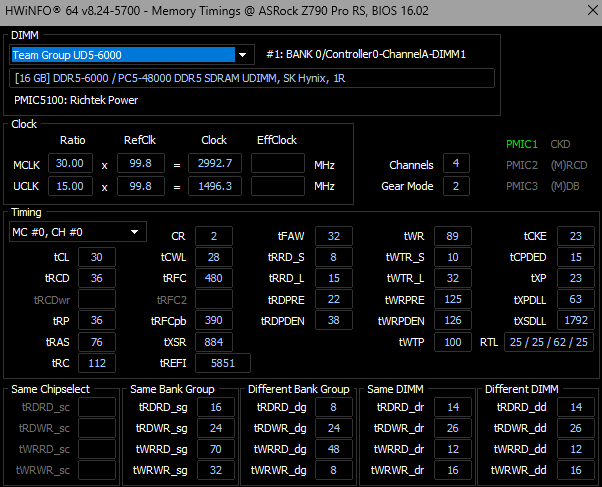
Task: Select the (M)RCD indicator label
Action: pos(567,165)
